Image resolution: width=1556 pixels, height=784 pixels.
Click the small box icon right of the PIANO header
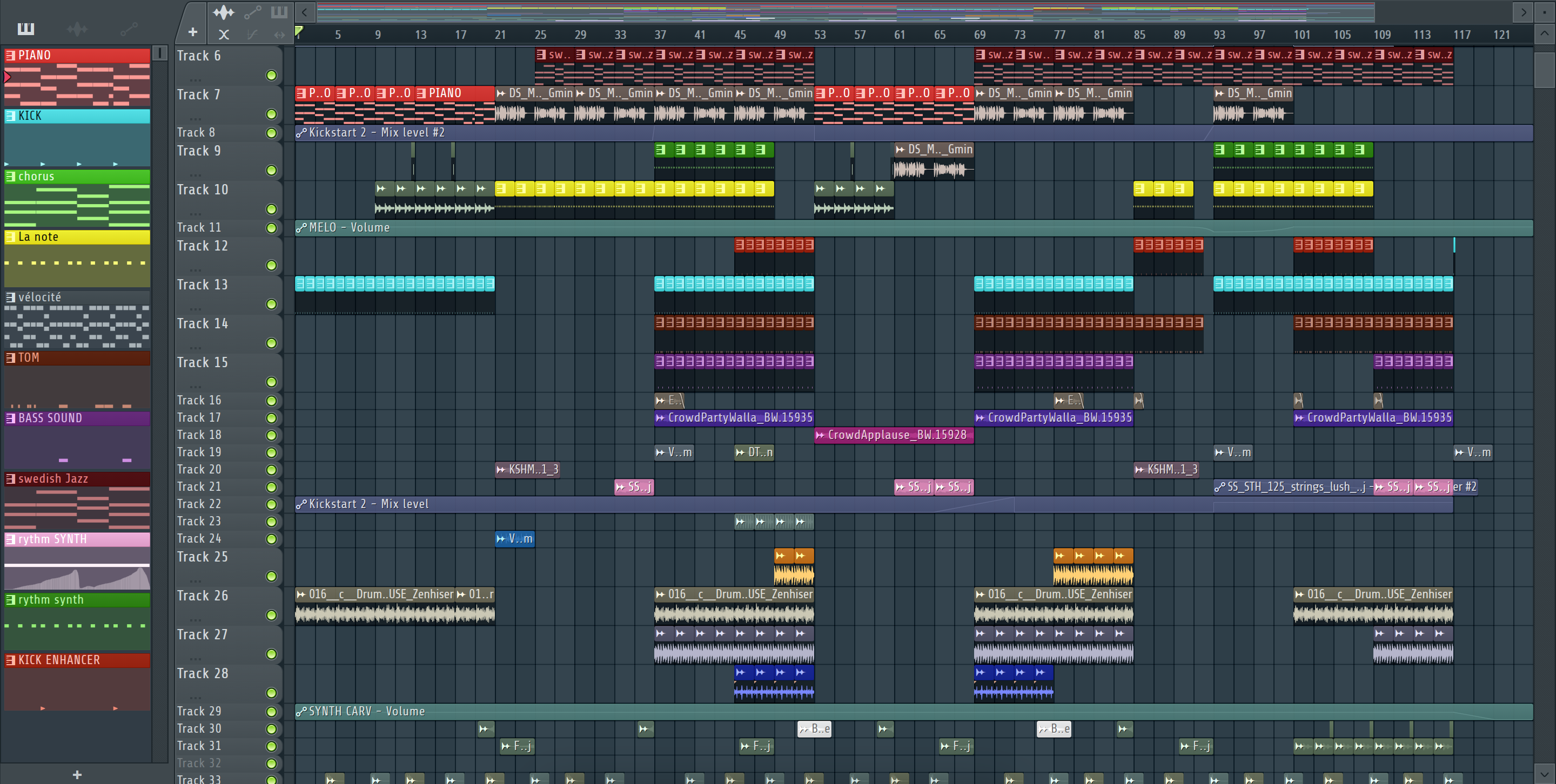[x=159, y=53]
